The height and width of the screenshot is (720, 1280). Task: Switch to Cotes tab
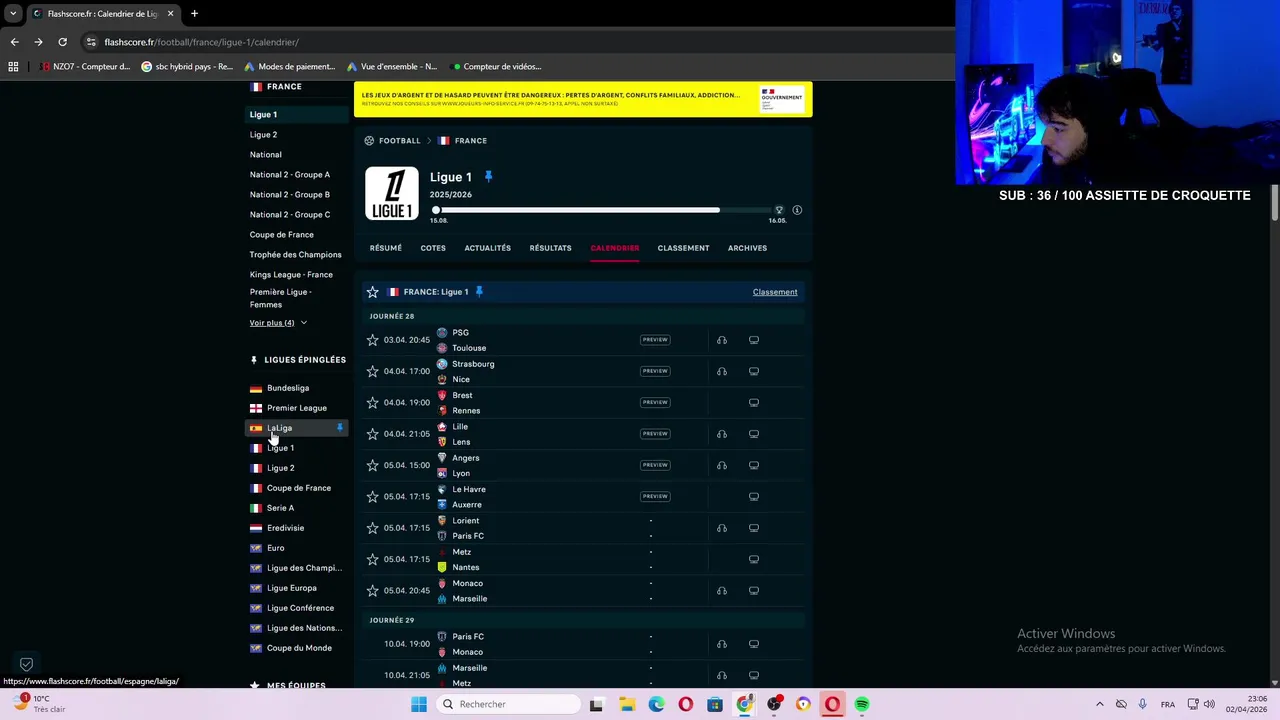[x=433, y=248]
